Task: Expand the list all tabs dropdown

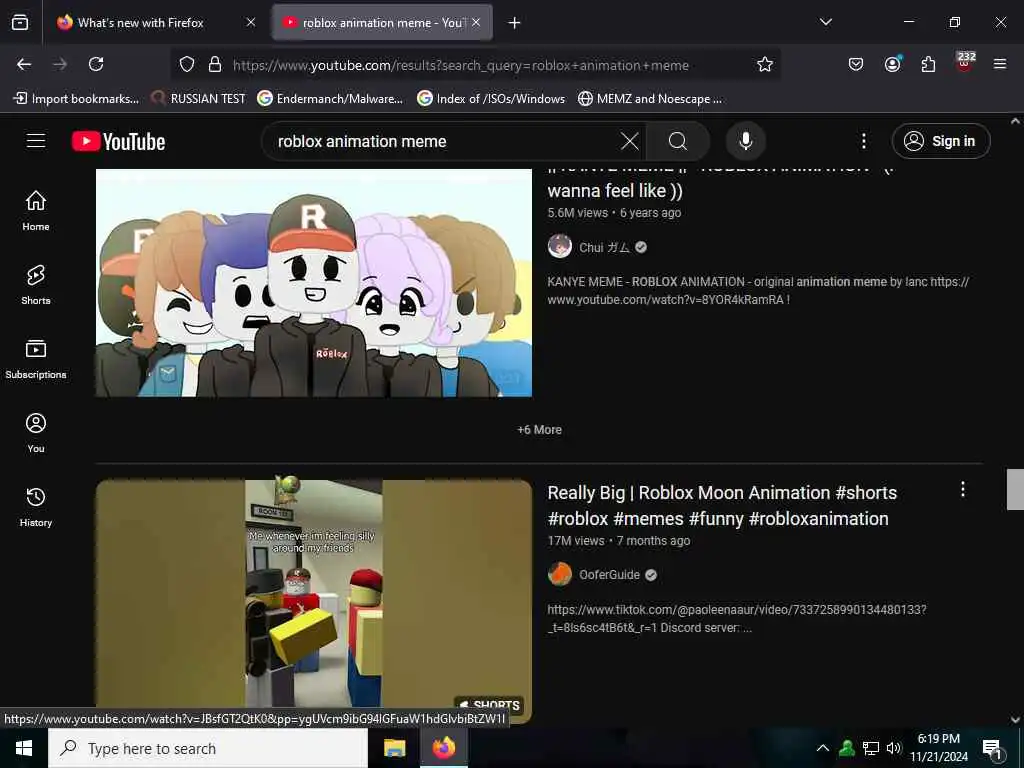Action: (x=825, y=22)
